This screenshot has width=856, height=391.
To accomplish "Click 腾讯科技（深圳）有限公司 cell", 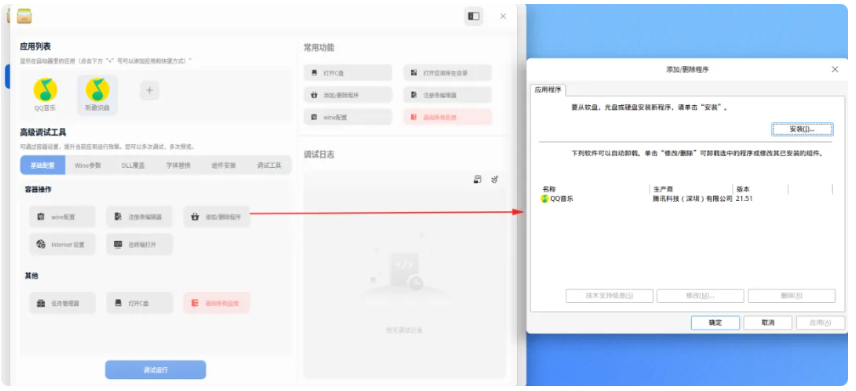I will tap(692, 199).
